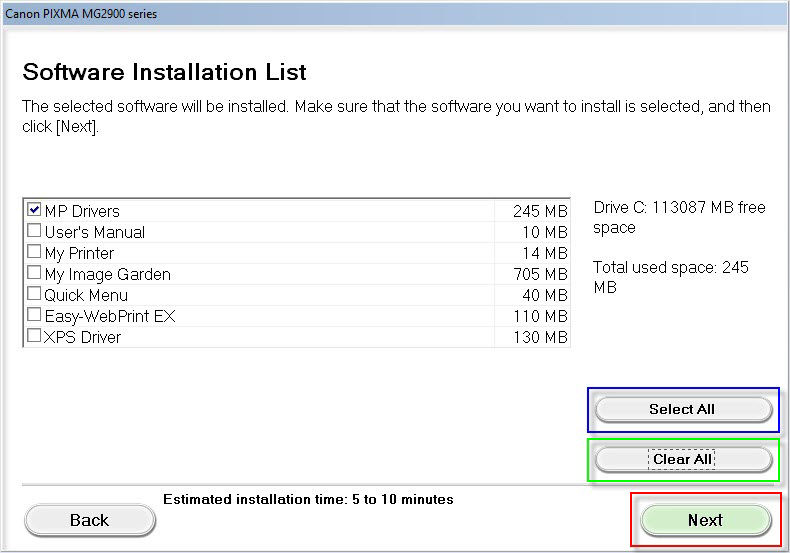Enable the User's Manual checkbox
The image size is (790, 553).
pos(34,231)
